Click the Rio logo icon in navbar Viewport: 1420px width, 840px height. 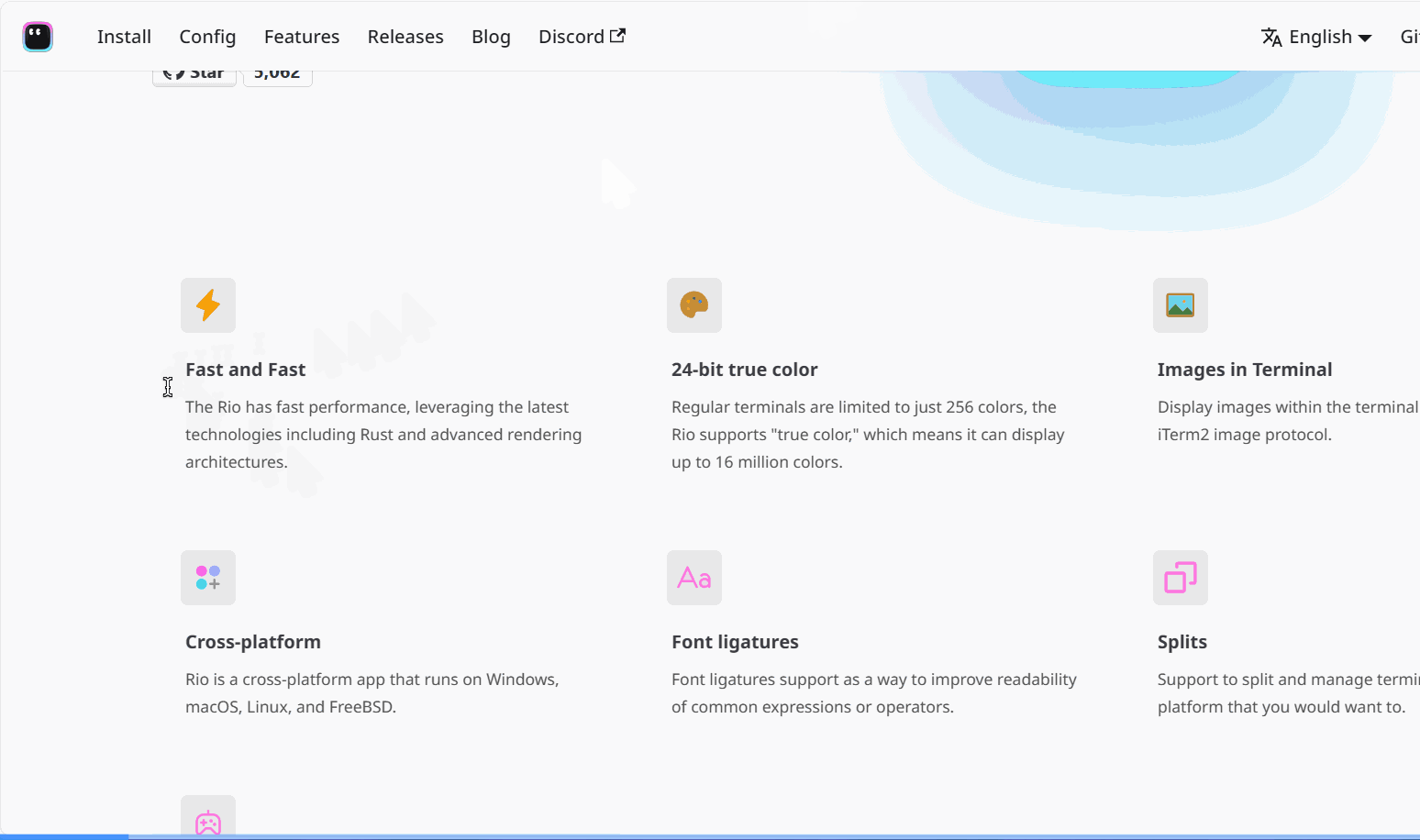tap(38, 37)
